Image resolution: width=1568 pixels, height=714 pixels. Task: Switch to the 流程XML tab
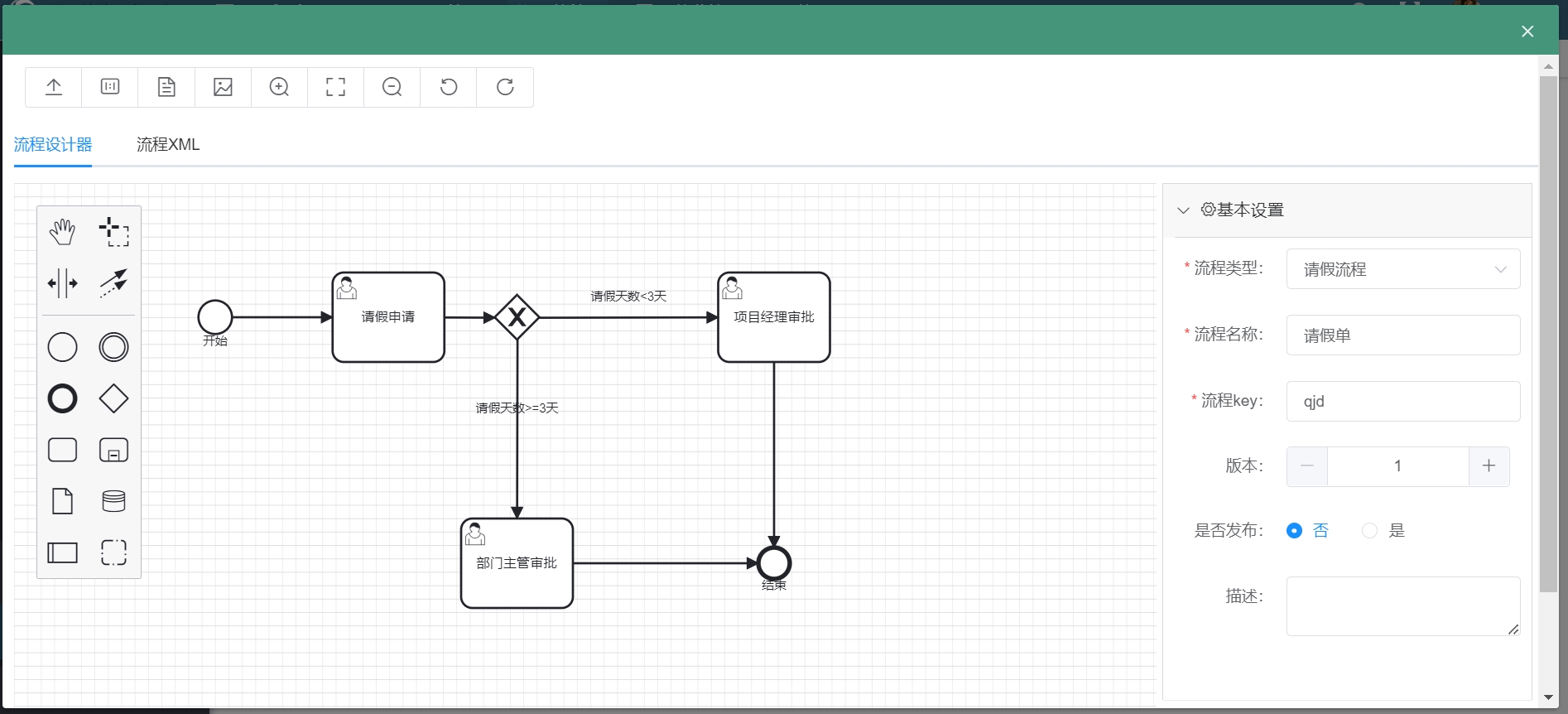pyautogui.click(x=168, y=145)
